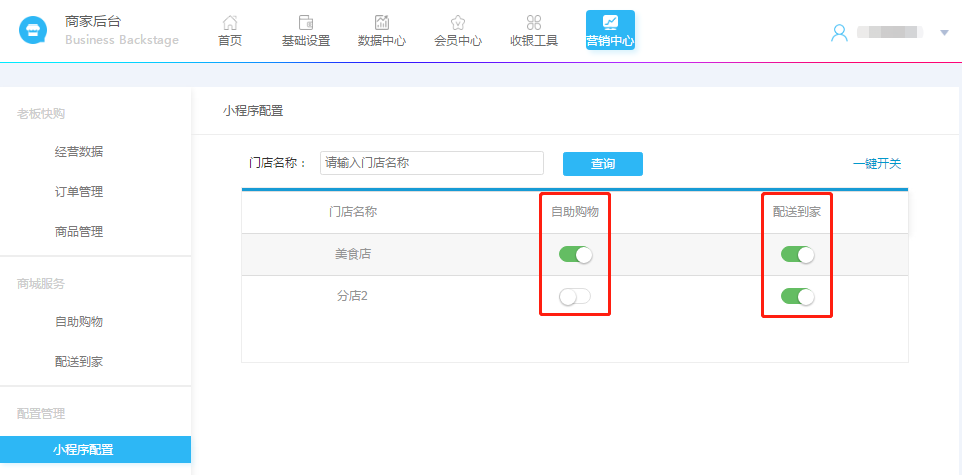The width and height of the screenshot is (962, 475).
Task: Select 收银工具 cashier tools icon
Action: coord(534,23)
